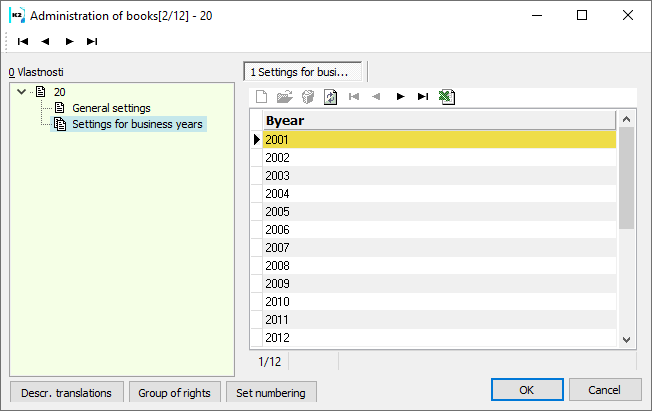Image resolution: width=652 pixels, height=411 pixels.
Task: Click the scroll down arrow of the year list
Action: point(627,339)
